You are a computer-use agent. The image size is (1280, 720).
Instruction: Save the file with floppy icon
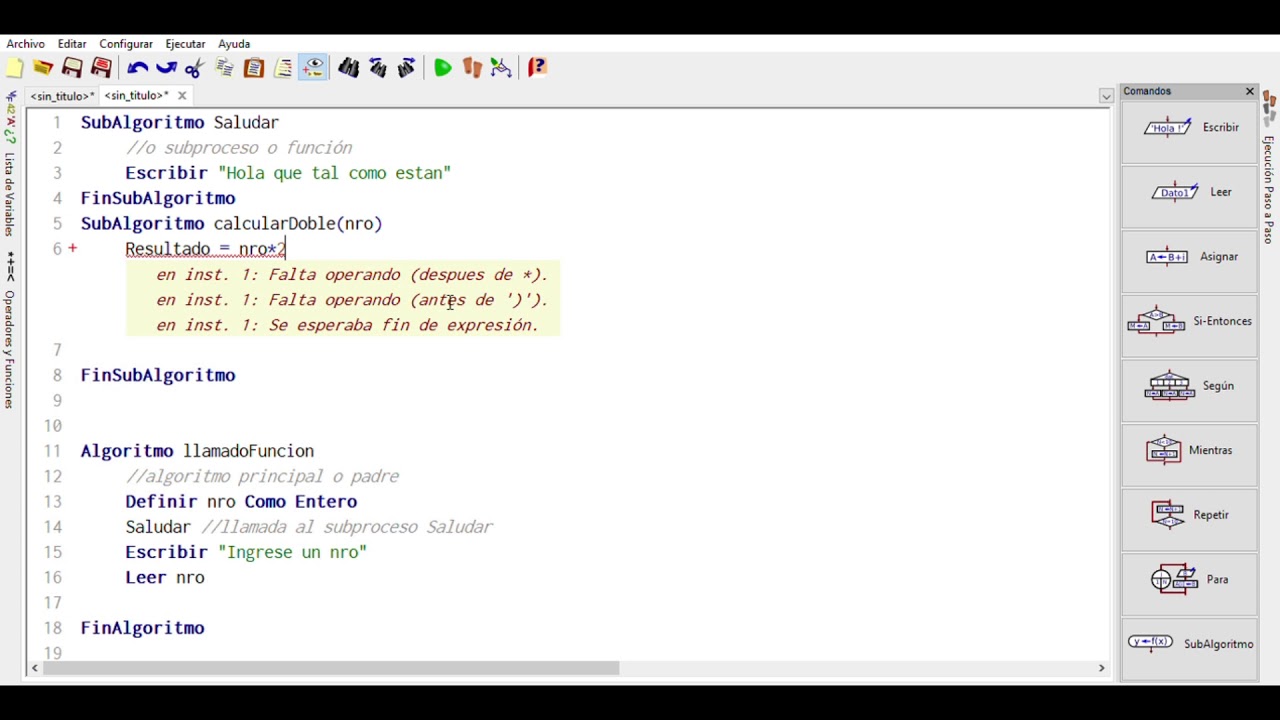click(x=72, y=68)
